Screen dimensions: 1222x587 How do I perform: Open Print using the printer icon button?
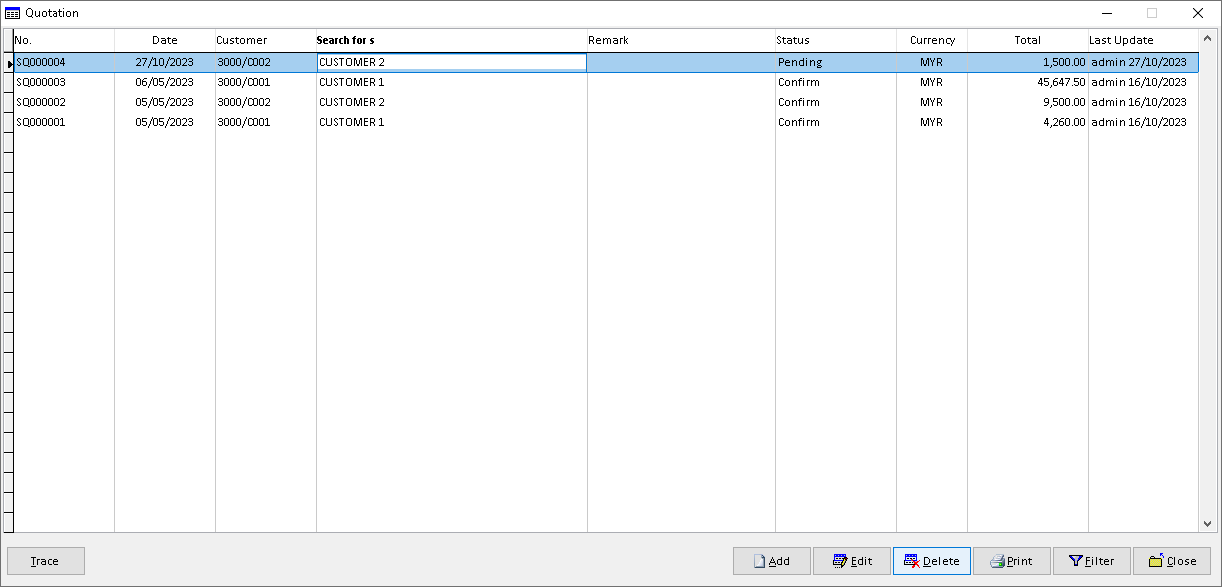tap(1011, 561)
